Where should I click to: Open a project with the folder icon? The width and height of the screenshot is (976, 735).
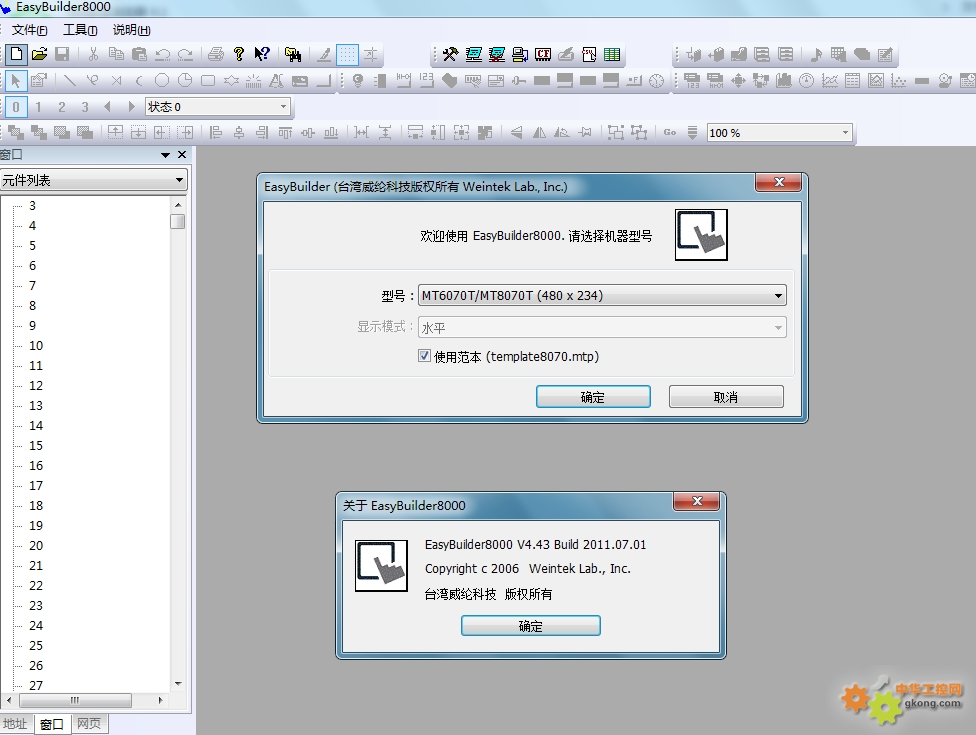click(39, 54)
